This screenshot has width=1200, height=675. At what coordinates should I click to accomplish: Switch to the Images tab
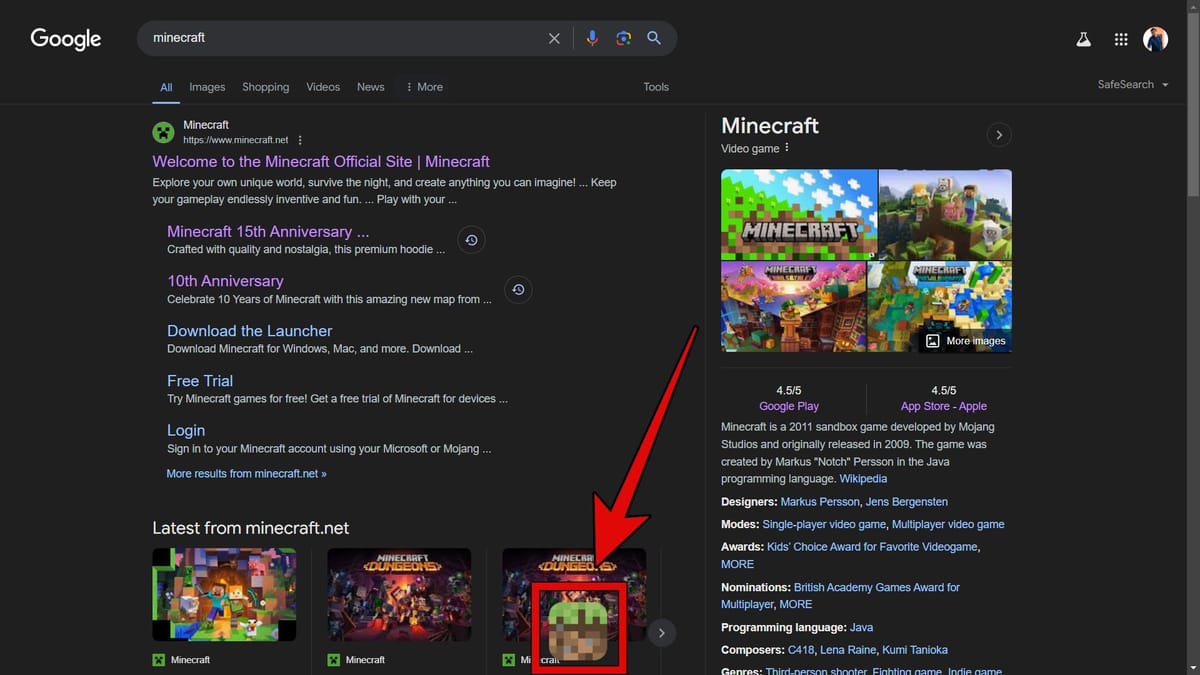tap(207, 87)
